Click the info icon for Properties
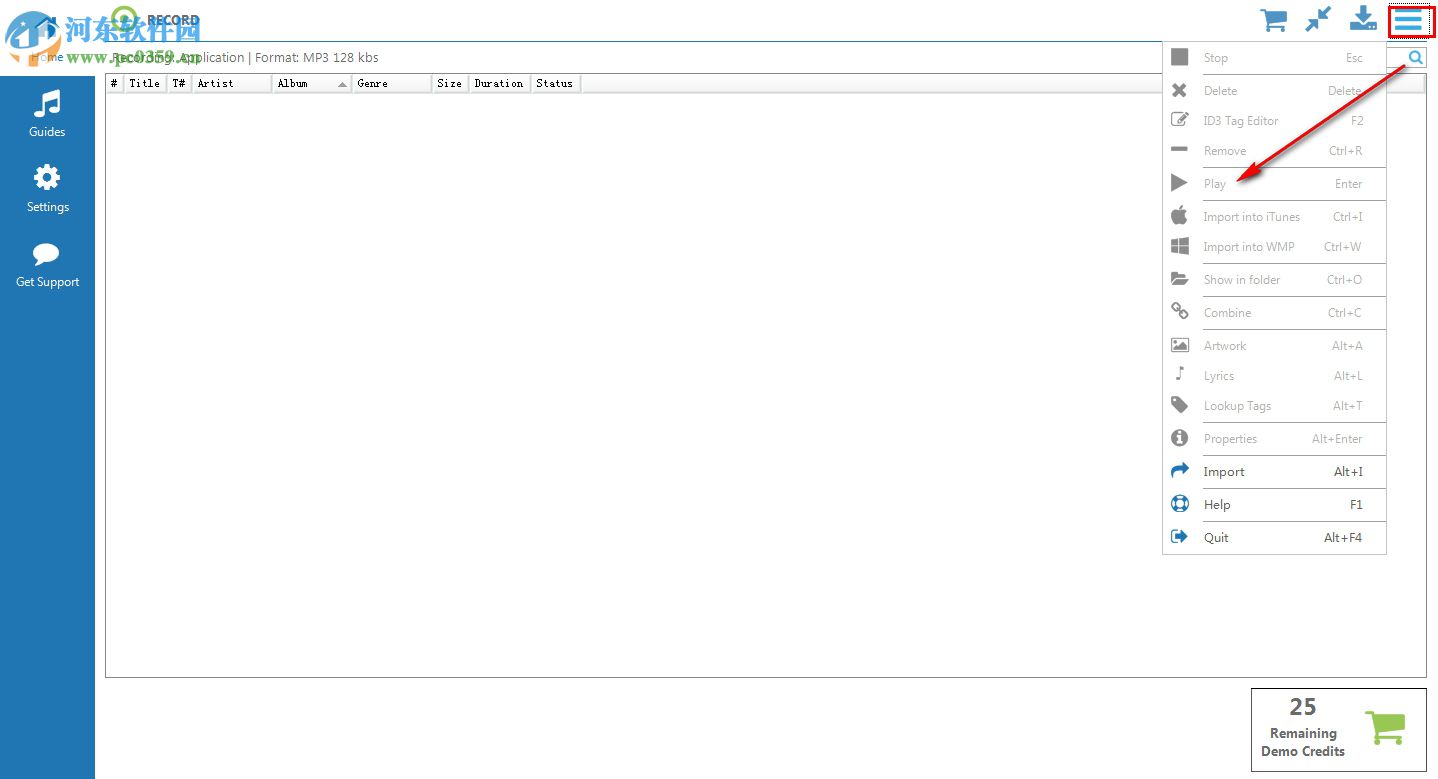1438x779 pixels. pos(1180,438)
